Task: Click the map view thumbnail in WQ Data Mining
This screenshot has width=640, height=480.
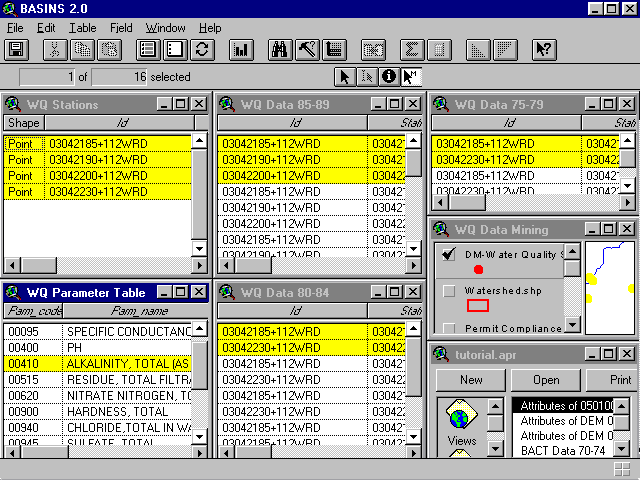Action: tap(610, 288)
